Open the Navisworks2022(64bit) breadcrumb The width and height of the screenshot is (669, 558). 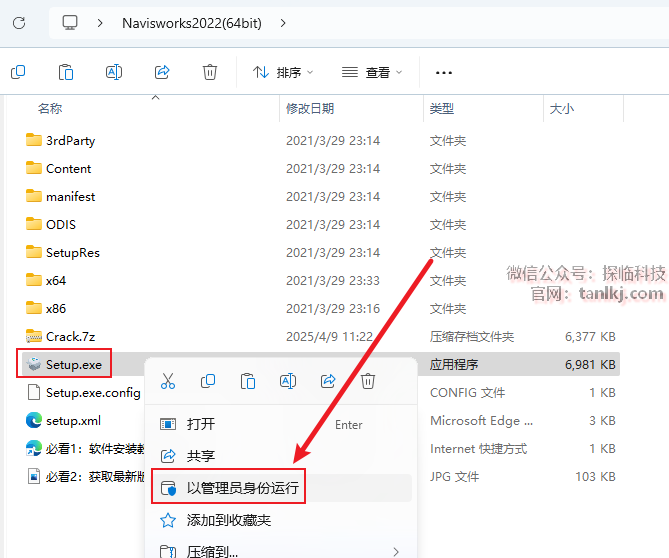coord(192,23)
